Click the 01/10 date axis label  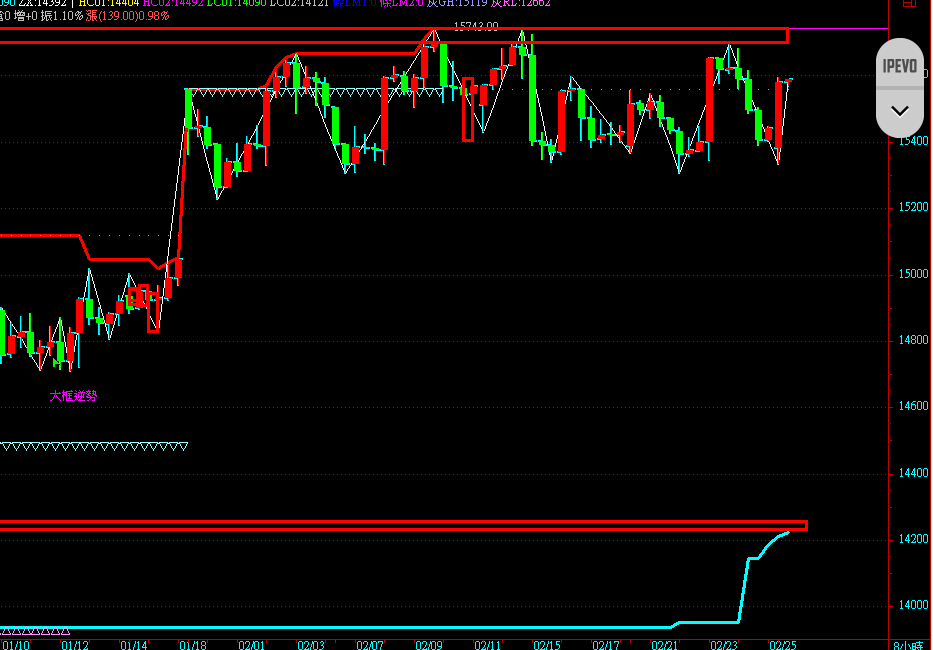click(x=16, y=645)
